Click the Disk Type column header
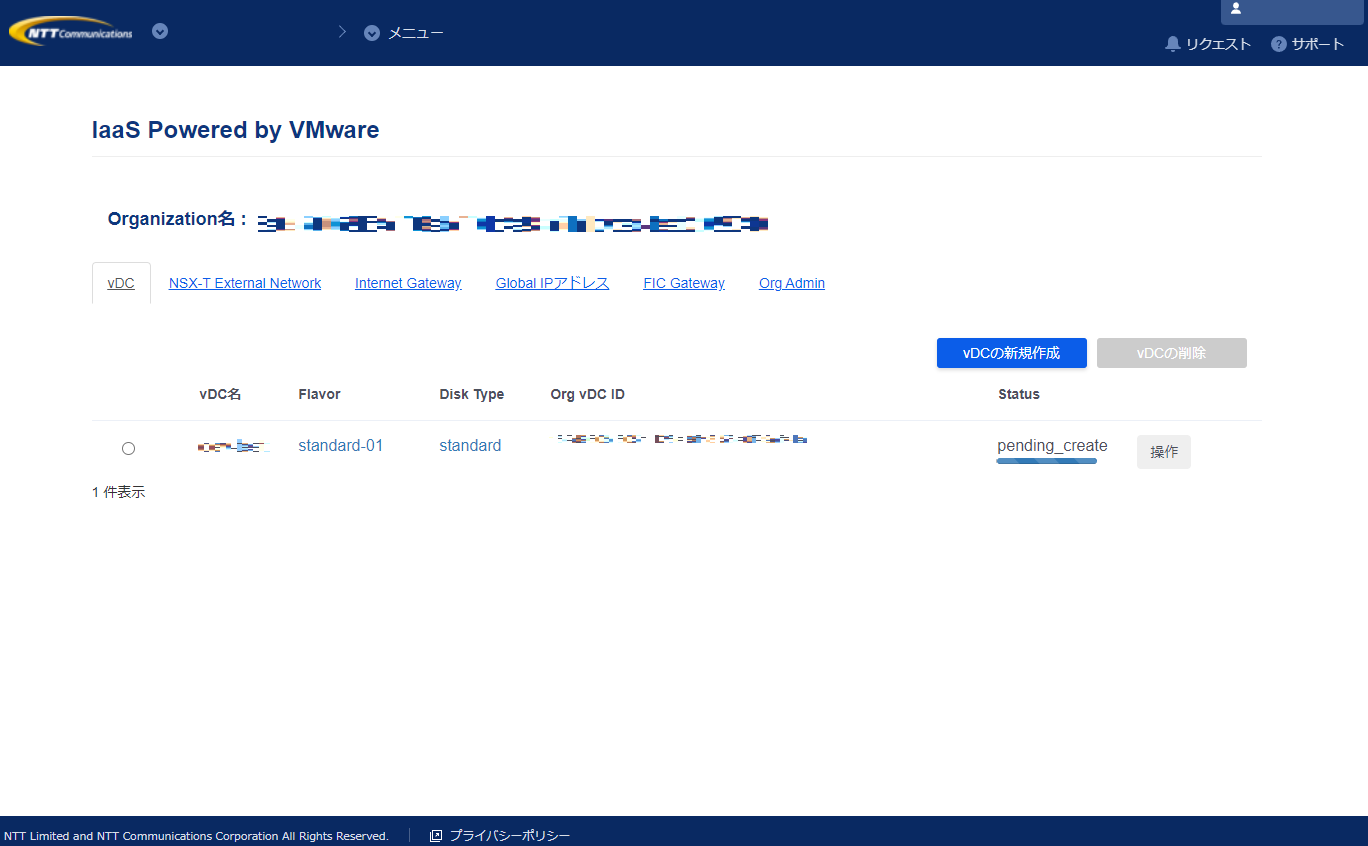The height and width of the screenshot is (846, 1368). click(x=471, y=394)
